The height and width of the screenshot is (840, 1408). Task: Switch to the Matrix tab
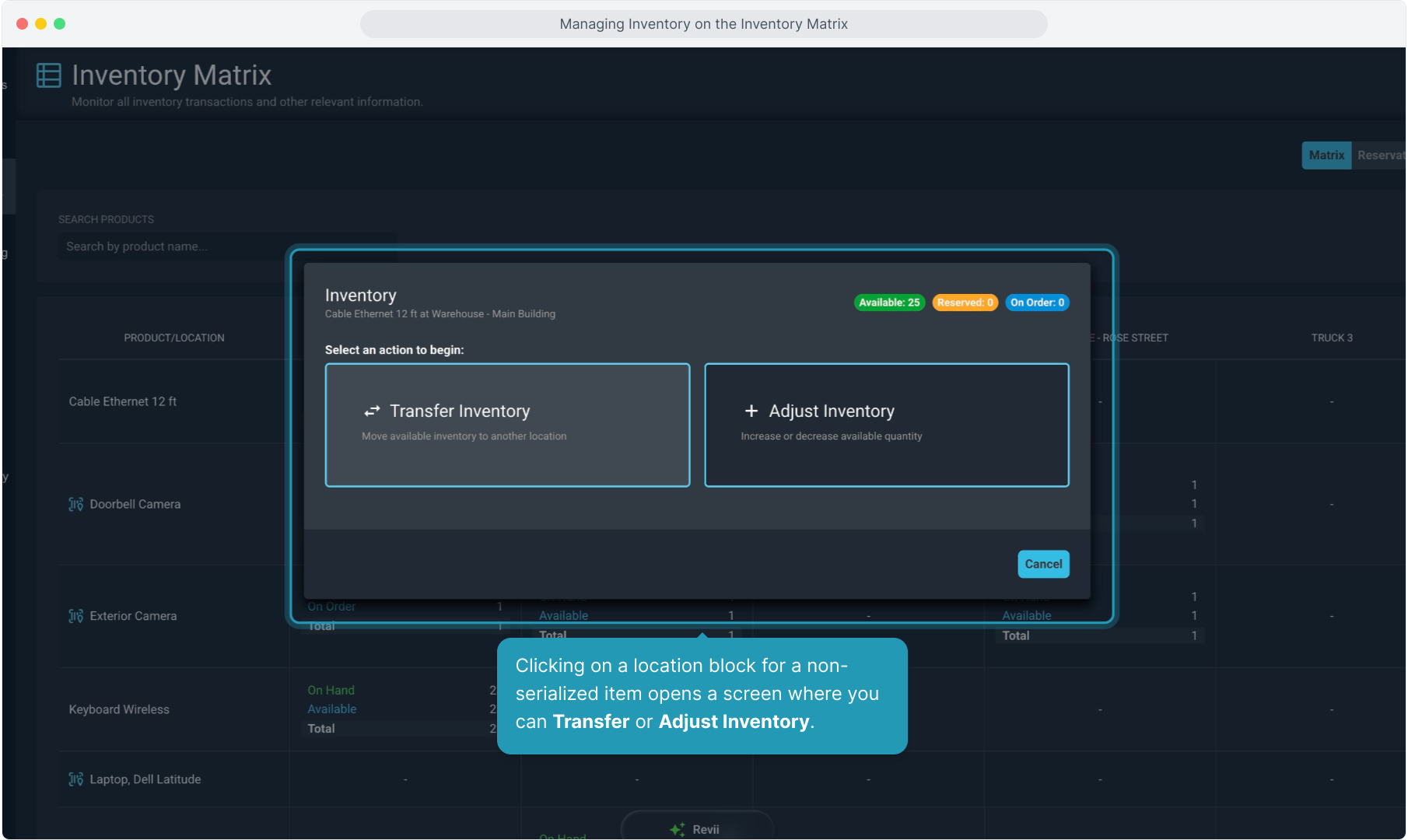1326,156
